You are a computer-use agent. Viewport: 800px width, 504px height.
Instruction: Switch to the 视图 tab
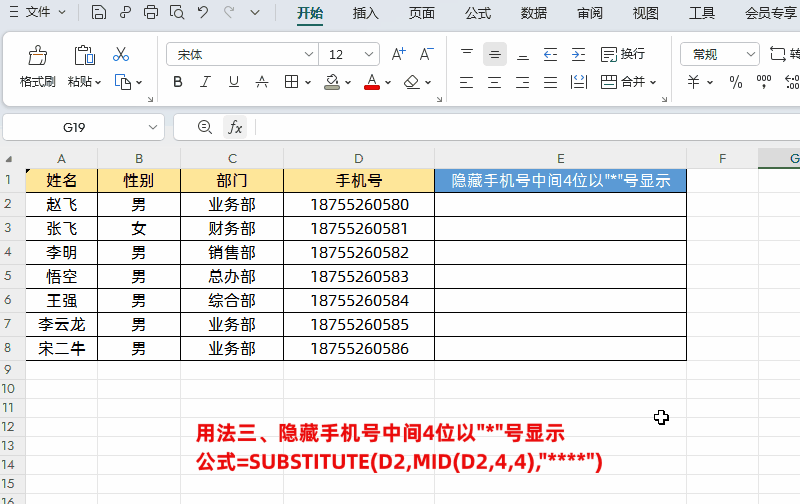[646, 13]
